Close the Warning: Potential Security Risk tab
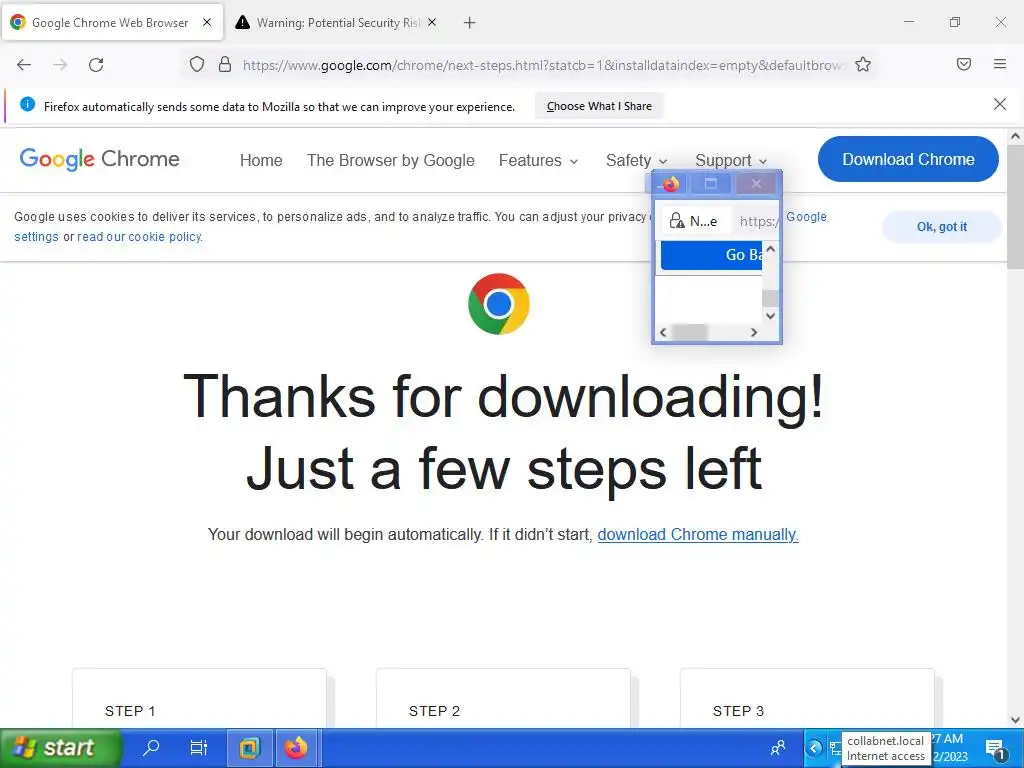This screenshot has width=1024, height=768. coord(432,22)
